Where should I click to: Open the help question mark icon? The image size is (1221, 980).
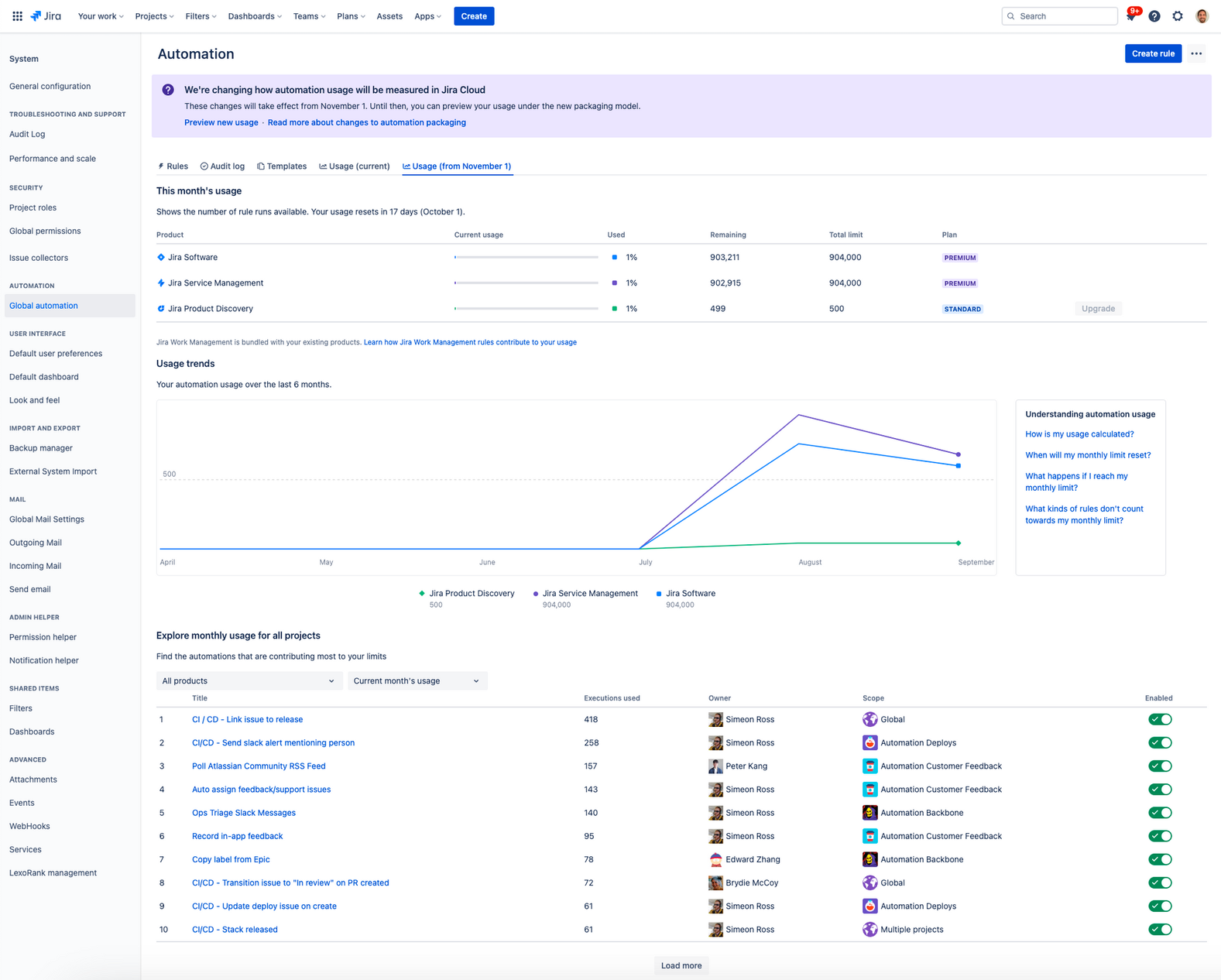(x=1154, y=16)
